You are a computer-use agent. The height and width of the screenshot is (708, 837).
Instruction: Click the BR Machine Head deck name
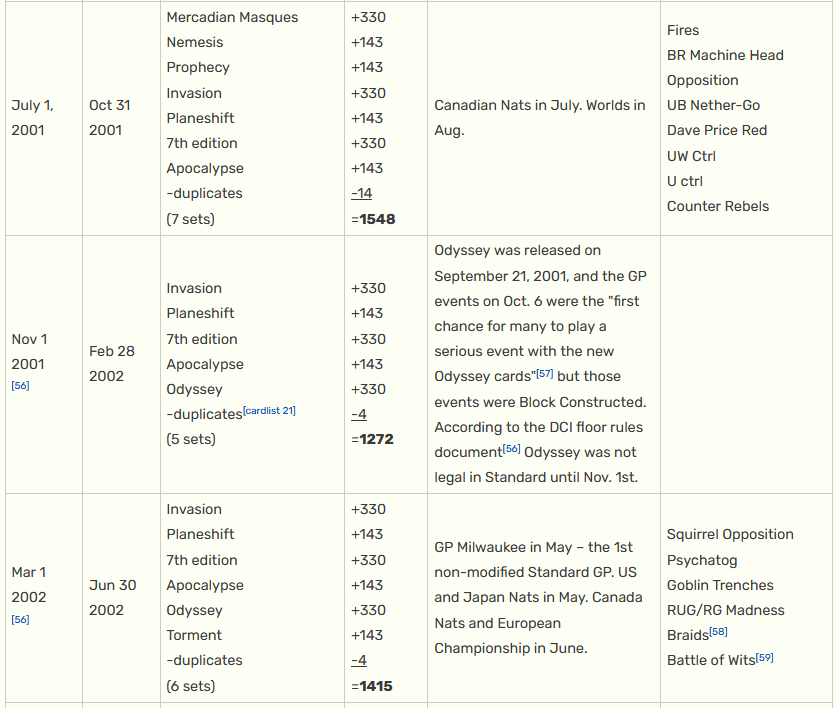point(725,55)
